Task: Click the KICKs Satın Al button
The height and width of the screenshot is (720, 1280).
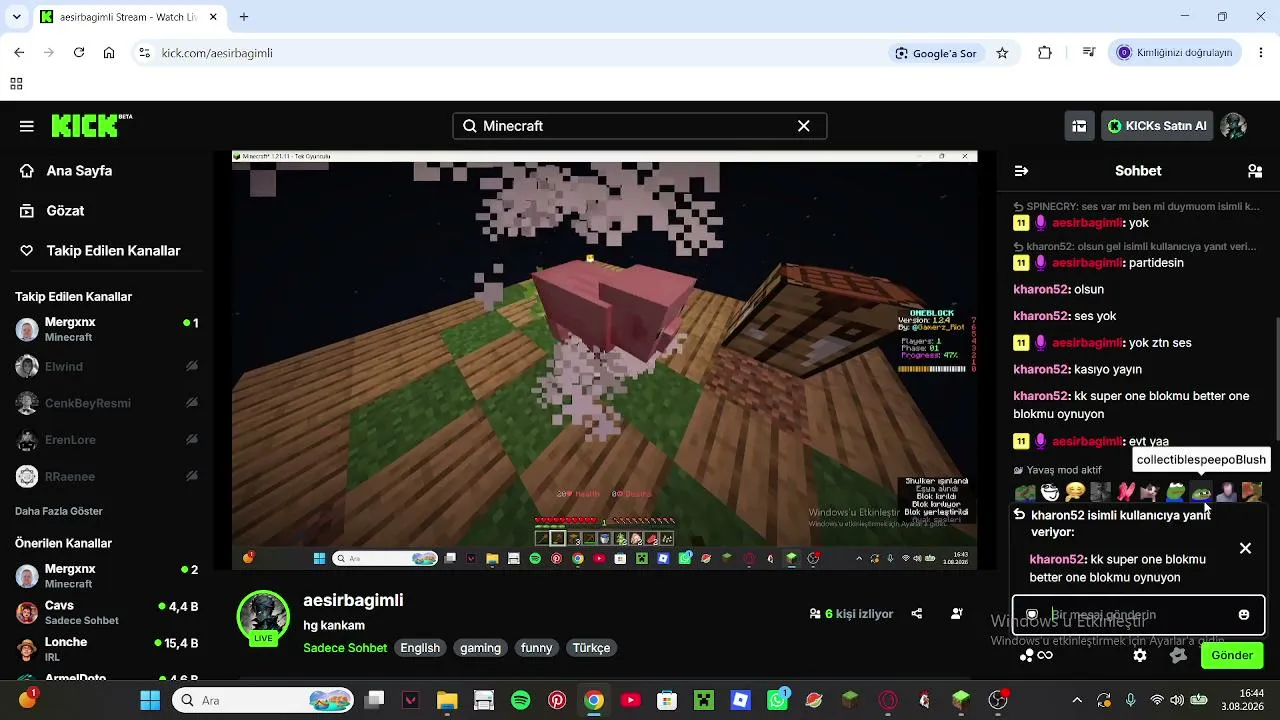Action: (1156, 126)
